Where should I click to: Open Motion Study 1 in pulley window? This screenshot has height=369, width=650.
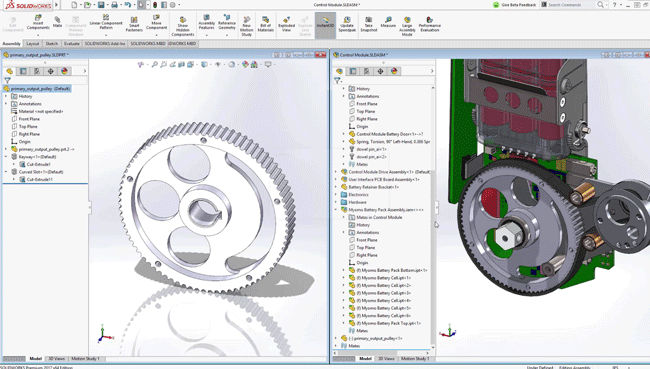(x=85, y=359)
